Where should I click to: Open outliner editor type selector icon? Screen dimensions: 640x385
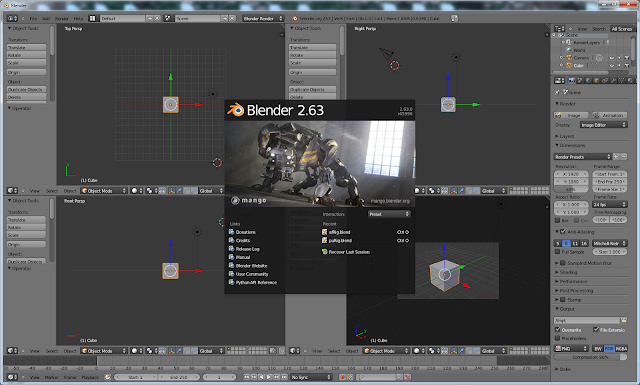point(560,29)
